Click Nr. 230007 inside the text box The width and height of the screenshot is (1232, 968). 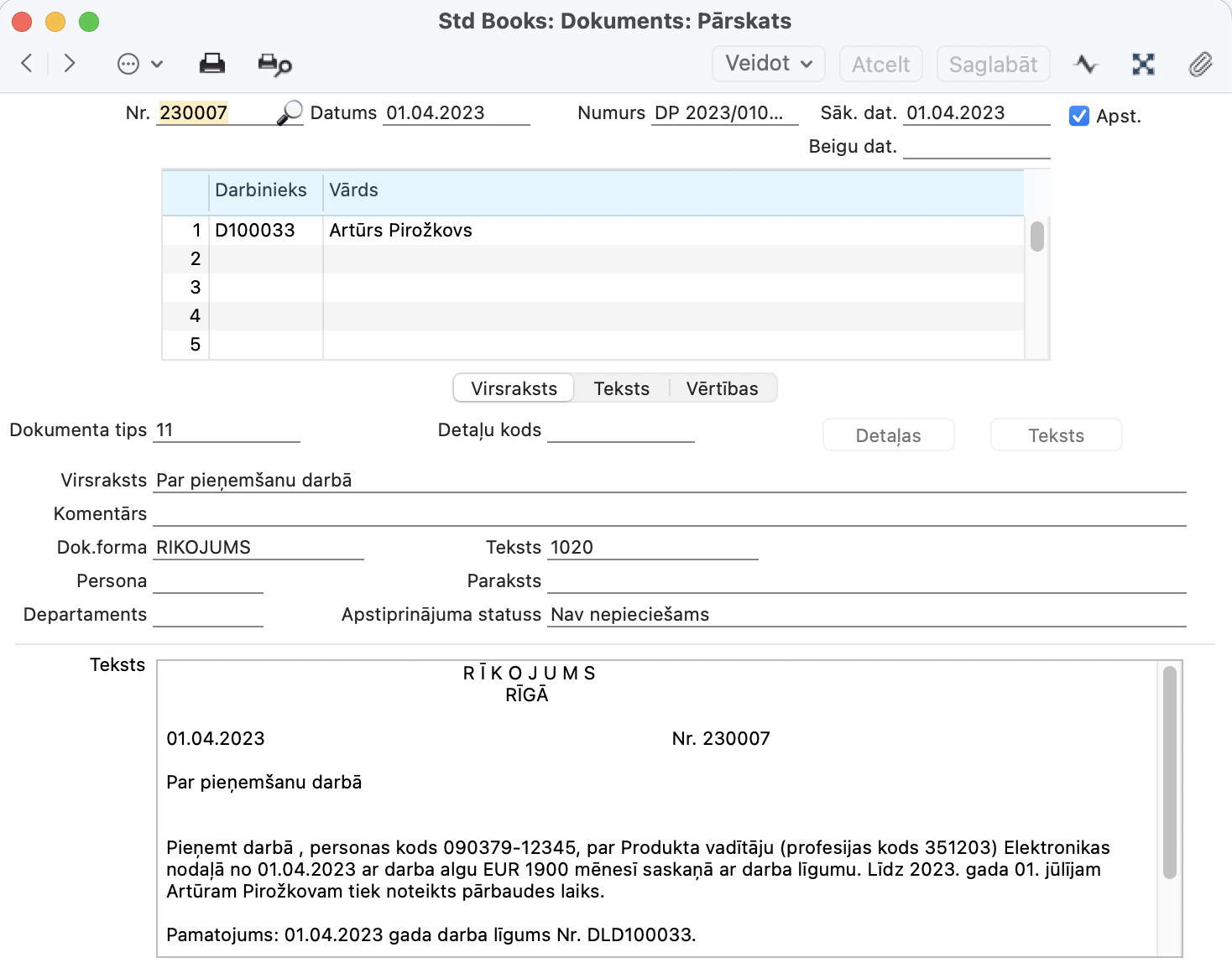[x=721, y=738]
